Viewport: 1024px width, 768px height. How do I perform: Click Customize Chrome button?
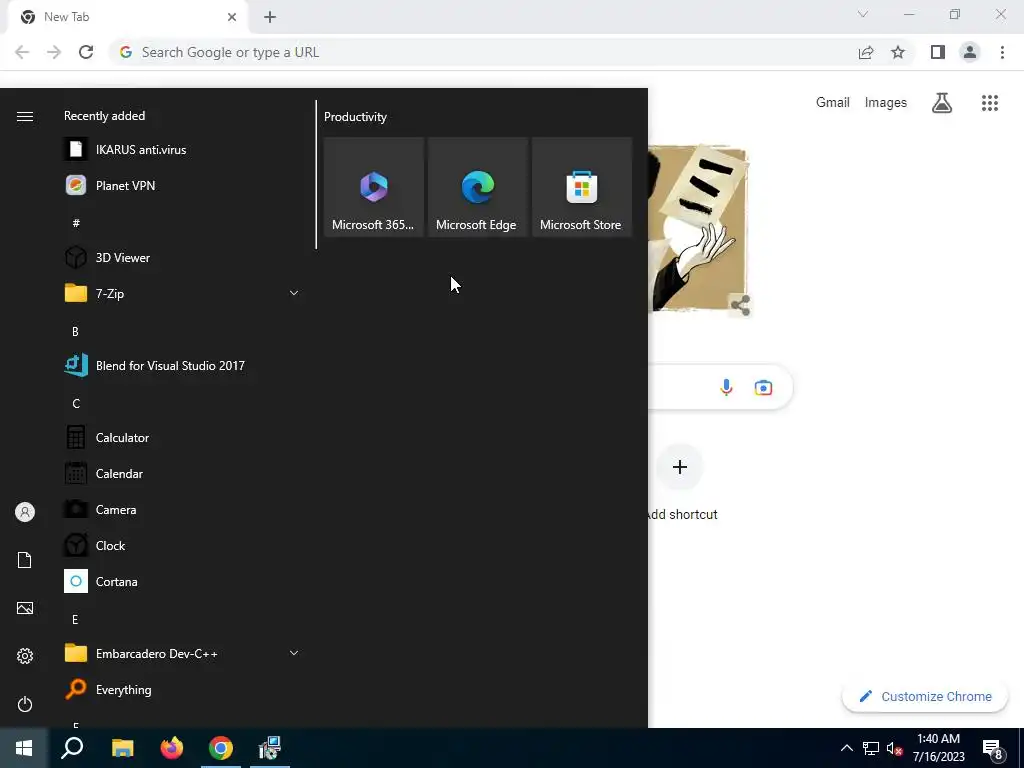925,697
